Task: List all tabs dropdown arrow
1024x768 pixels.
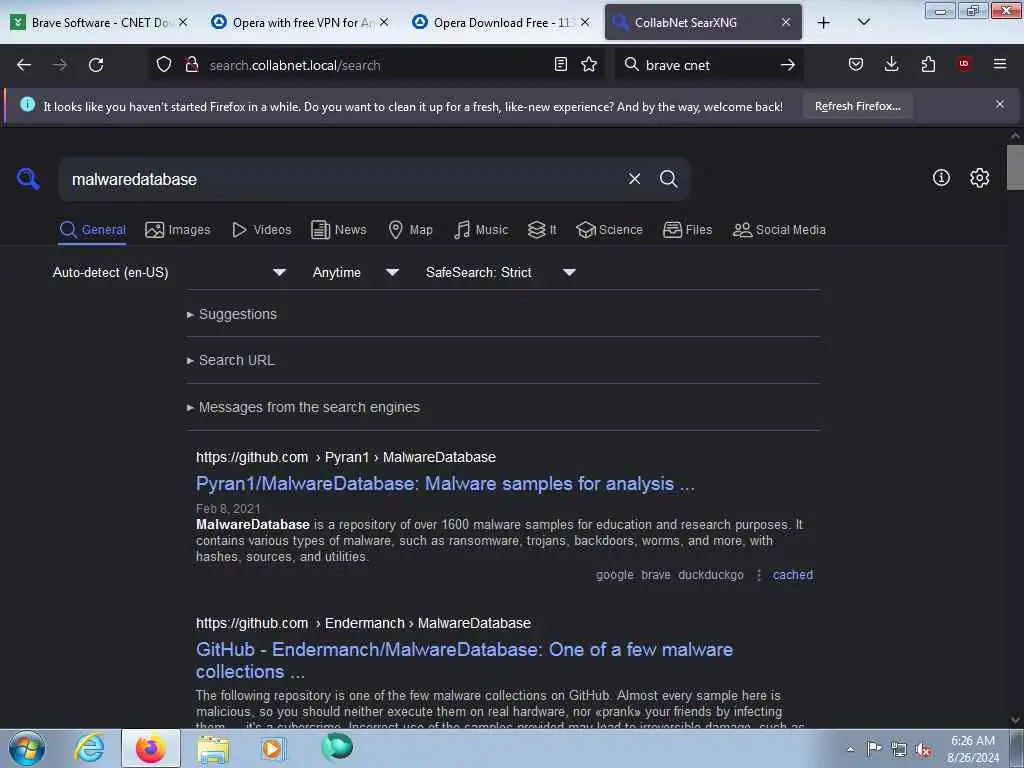Action: (863, 23)
